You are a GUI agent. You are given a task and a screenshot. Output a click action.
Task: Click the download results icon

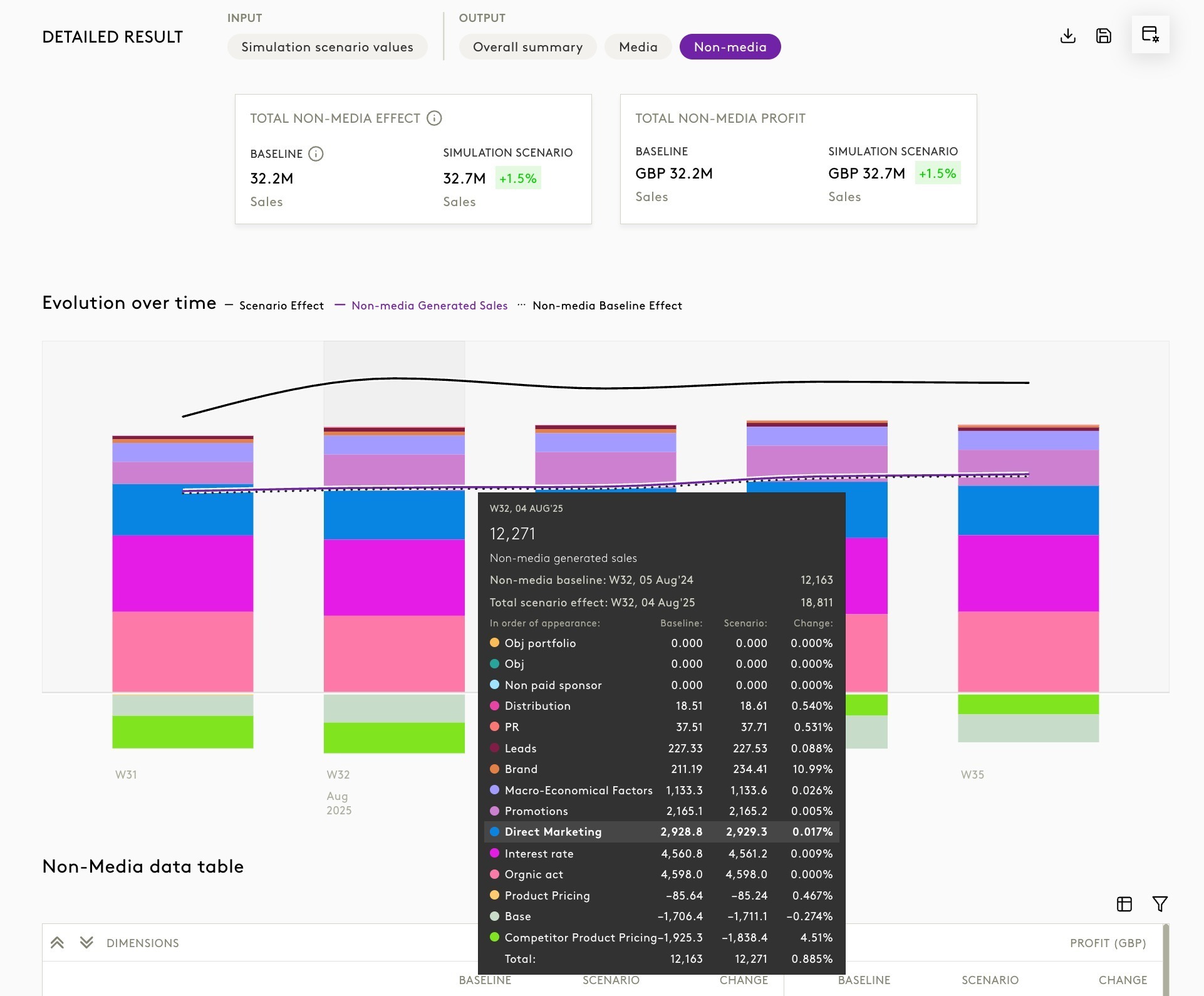coord(1068,36)
